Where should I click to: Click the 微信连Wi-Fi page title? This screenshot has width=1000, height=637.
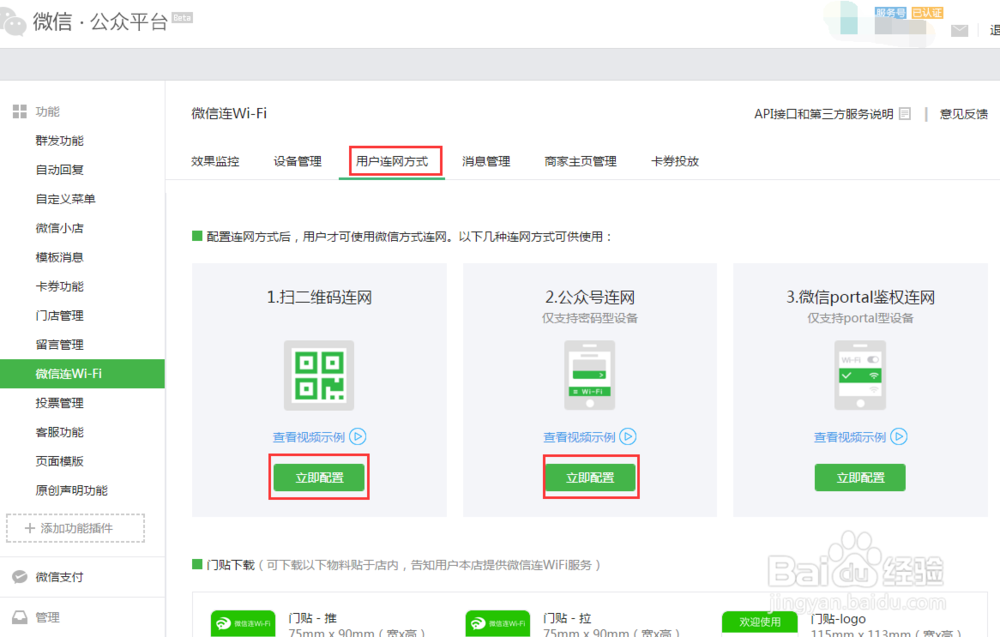(229, 113)
